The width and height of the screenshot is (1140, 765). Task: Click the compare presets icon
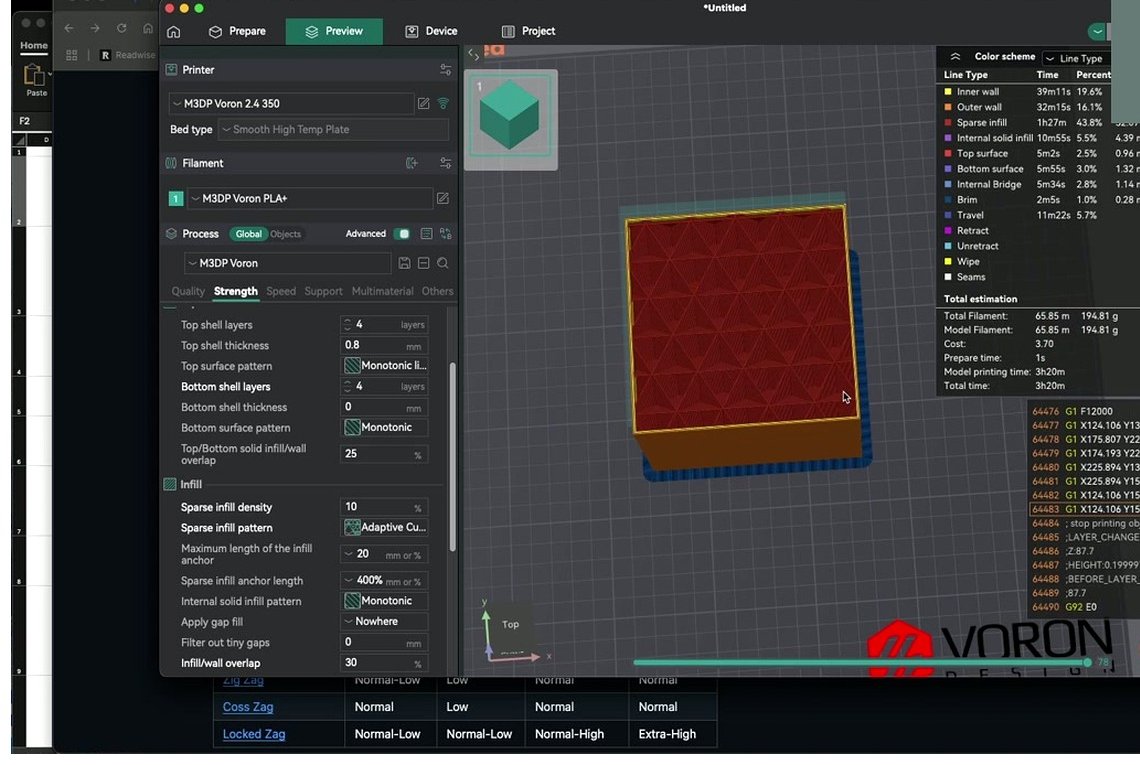446,233
